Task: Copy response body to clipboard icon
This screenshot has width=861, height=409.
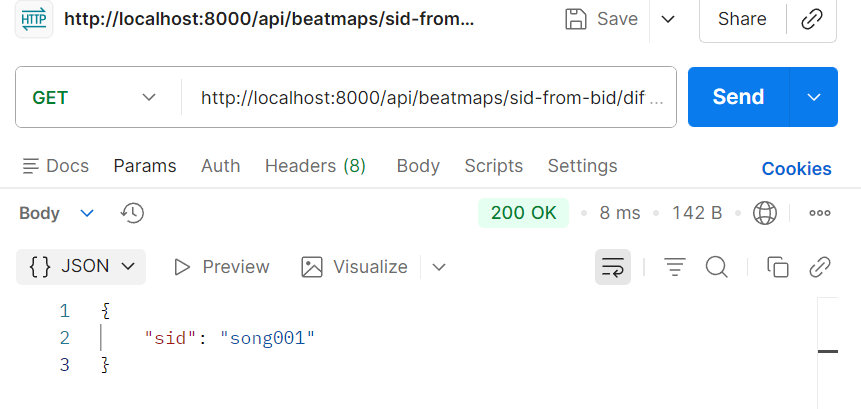Action: tap(778, 267)
